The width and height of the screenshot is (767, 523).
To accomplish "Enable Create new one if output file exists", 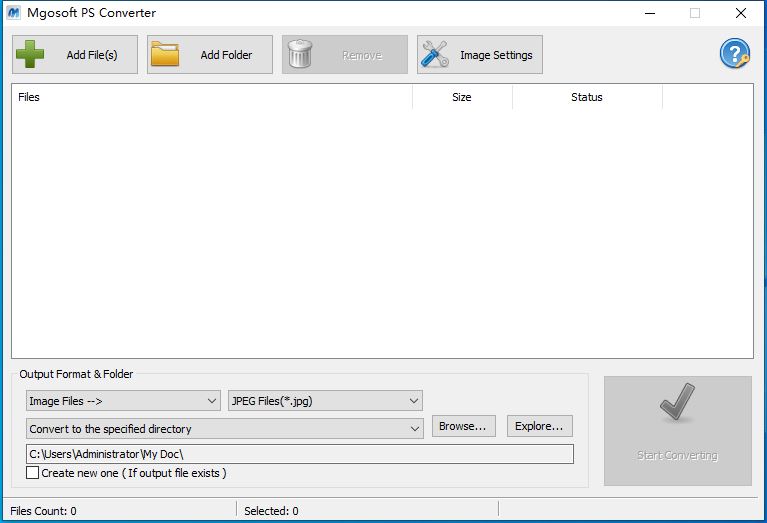I will 32,473.
